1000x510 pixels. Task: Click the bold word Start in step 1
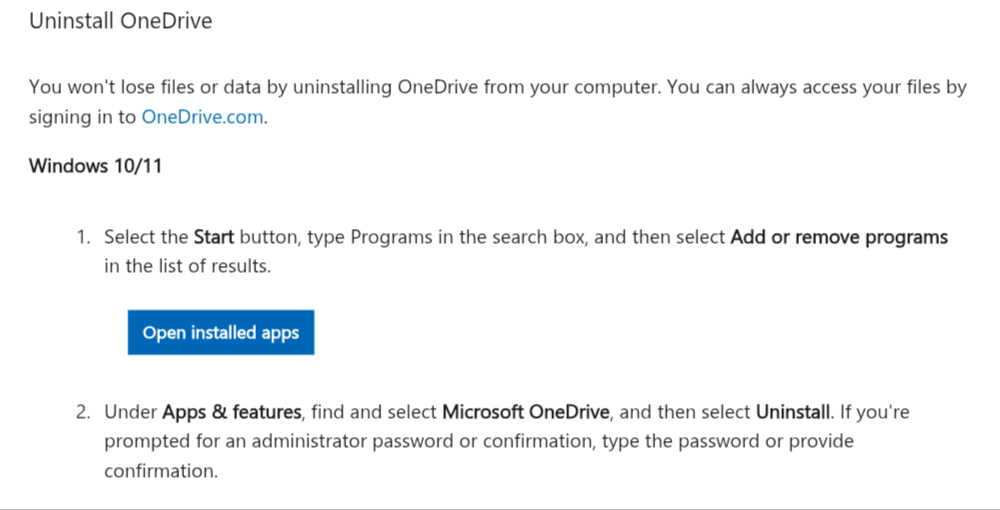(x=214, y=237)
